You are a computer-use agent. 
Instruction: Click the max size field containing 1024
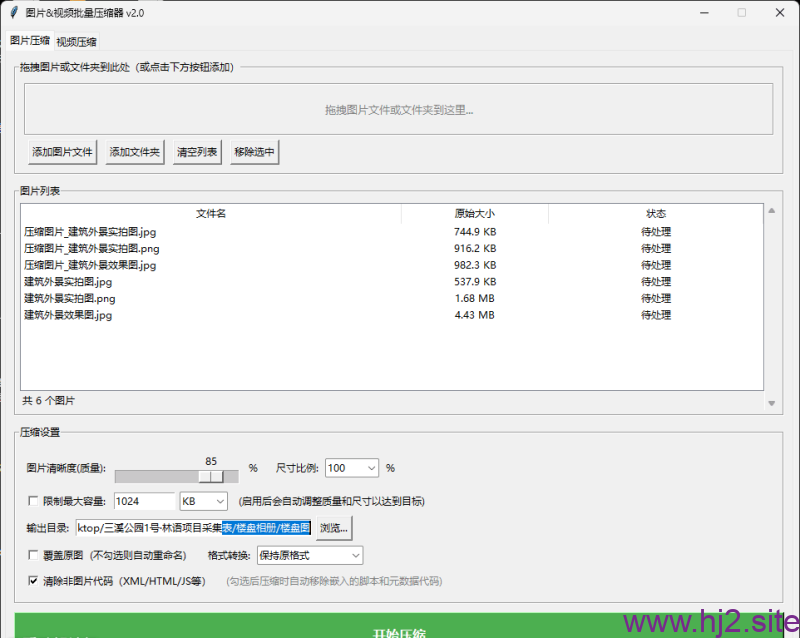(x=144, y=501)
